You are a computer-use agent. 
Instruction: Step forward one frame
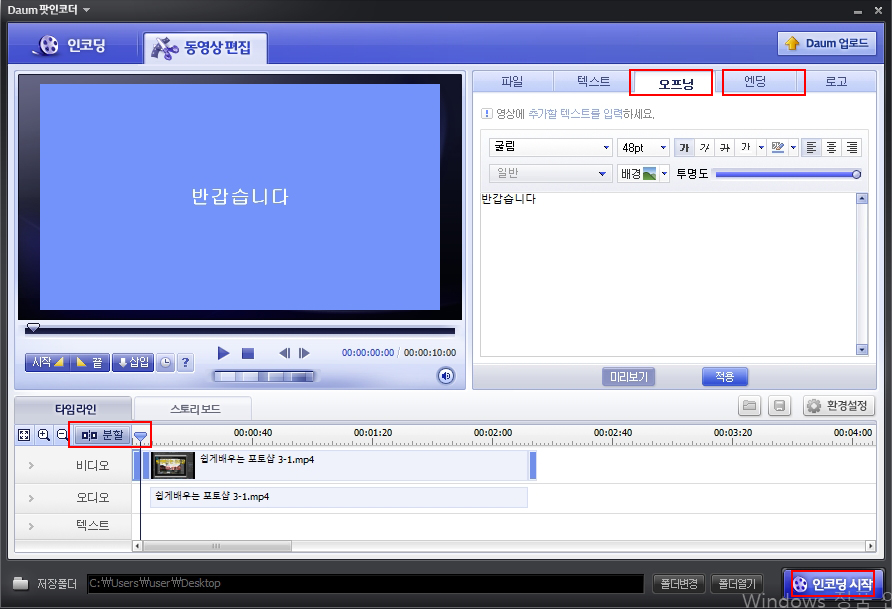pyautogui.click(x=304, y=353)
